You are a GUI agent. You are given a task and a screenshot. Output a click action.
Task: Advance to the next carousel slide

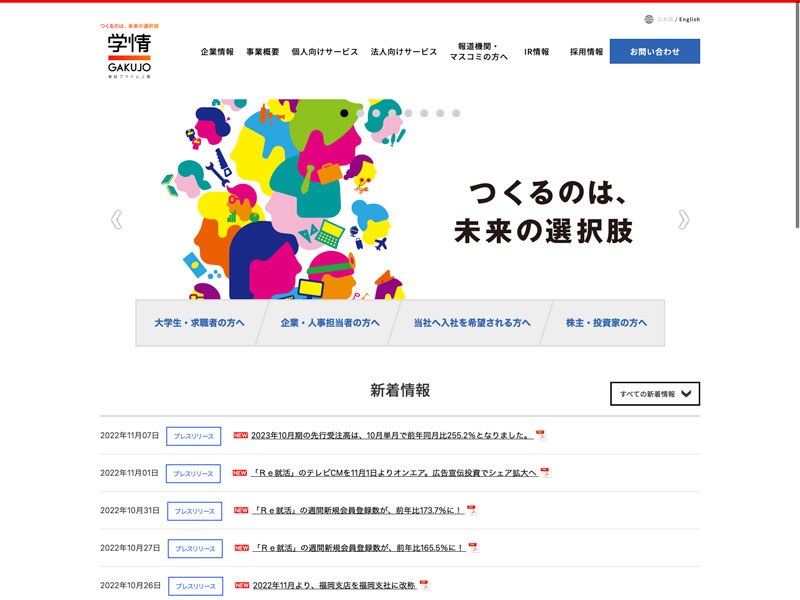click(x=683, y=219)
